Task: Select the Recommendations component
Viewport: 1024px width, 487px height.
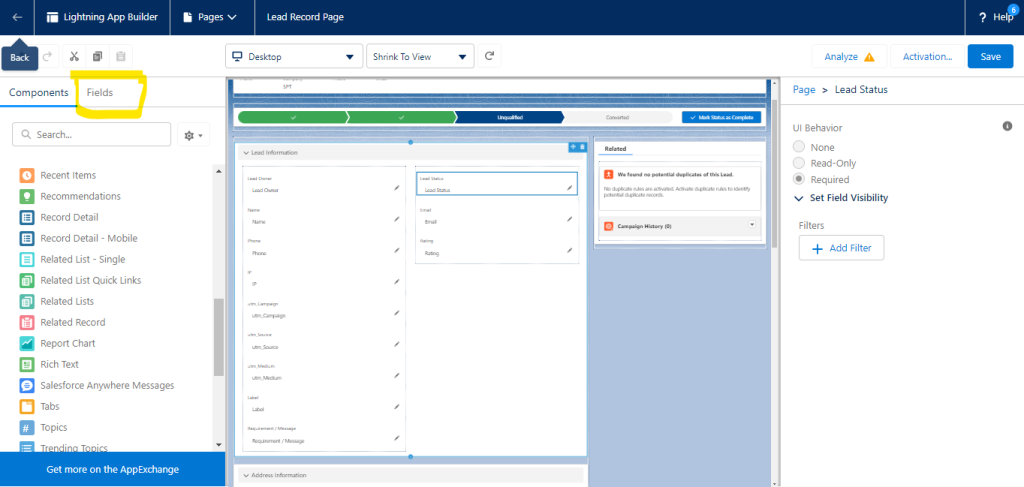Action: tap(80, 196)
